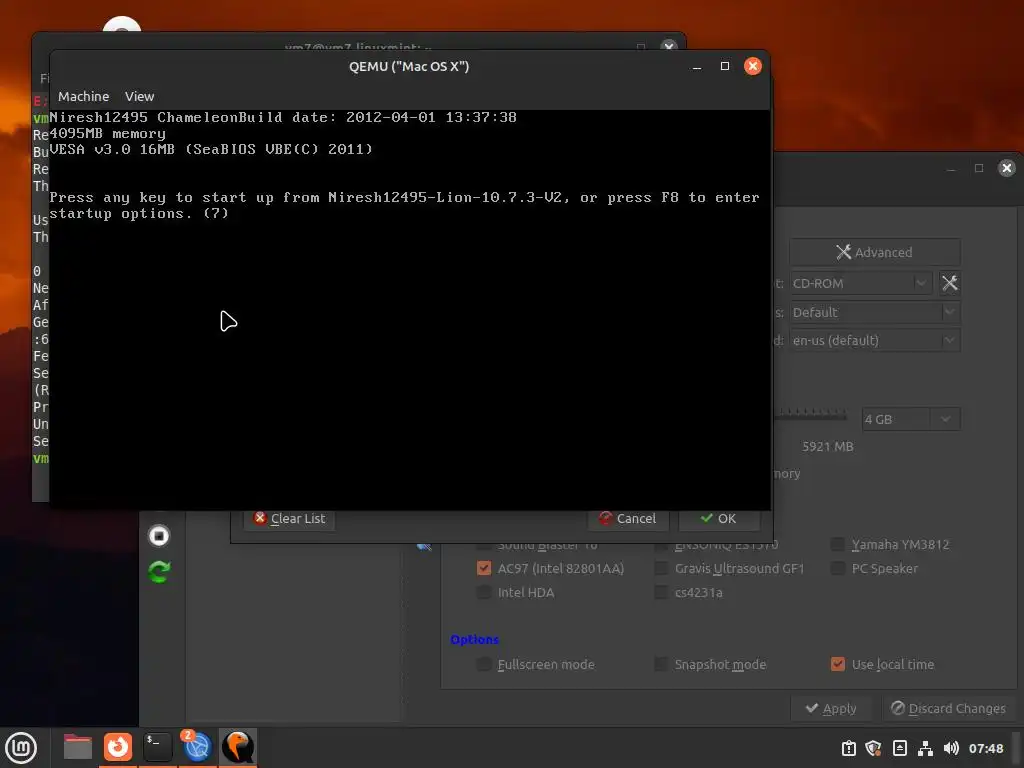The width and height of the screenshot is (1024, 768).
Task: Click the stop VM icon in sidebar
Action: pyautogui.click(x=159, y=536)
